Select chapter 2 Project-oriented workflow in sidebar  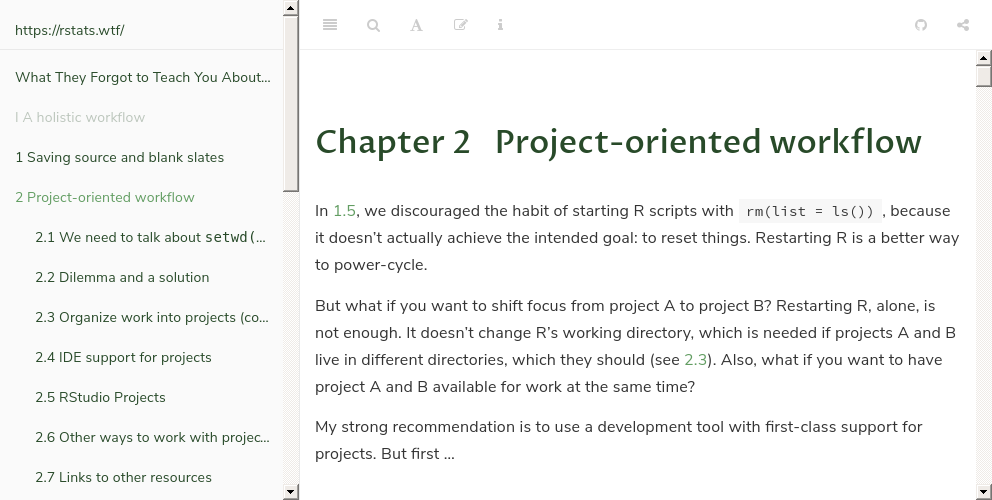105,197
